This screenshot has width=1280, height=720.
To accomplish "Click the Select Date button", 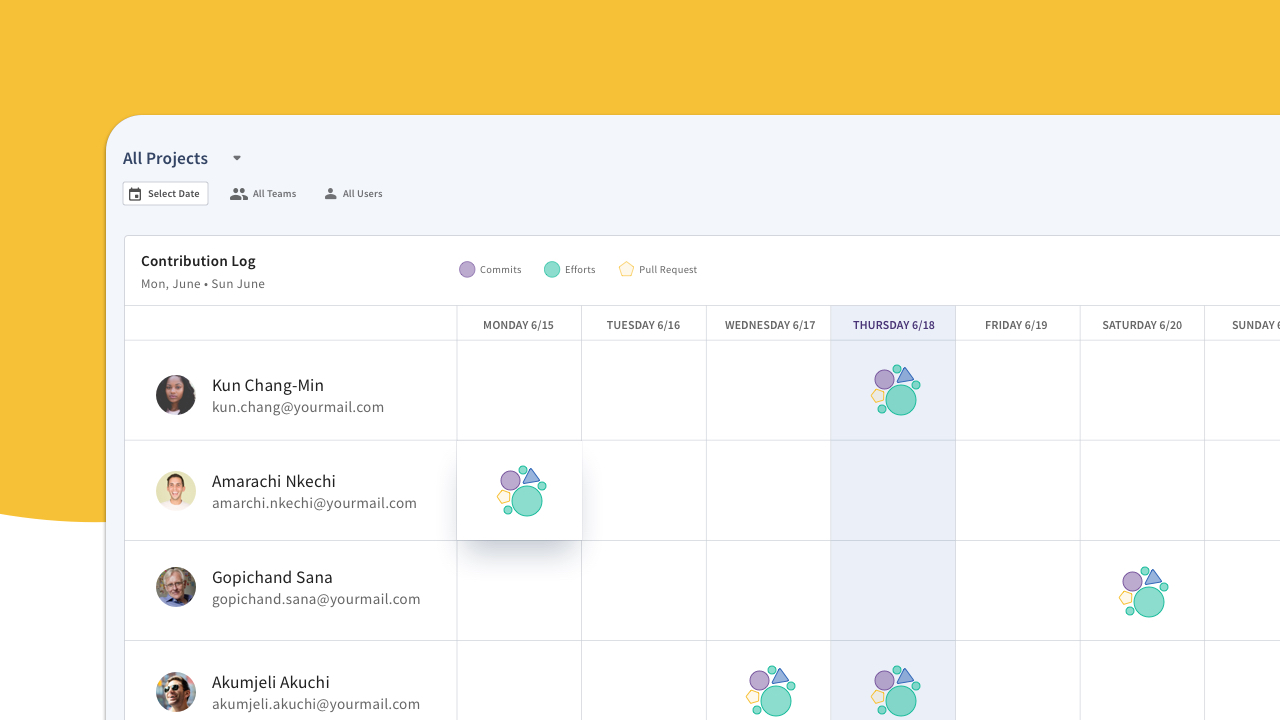I will (165, 194).
